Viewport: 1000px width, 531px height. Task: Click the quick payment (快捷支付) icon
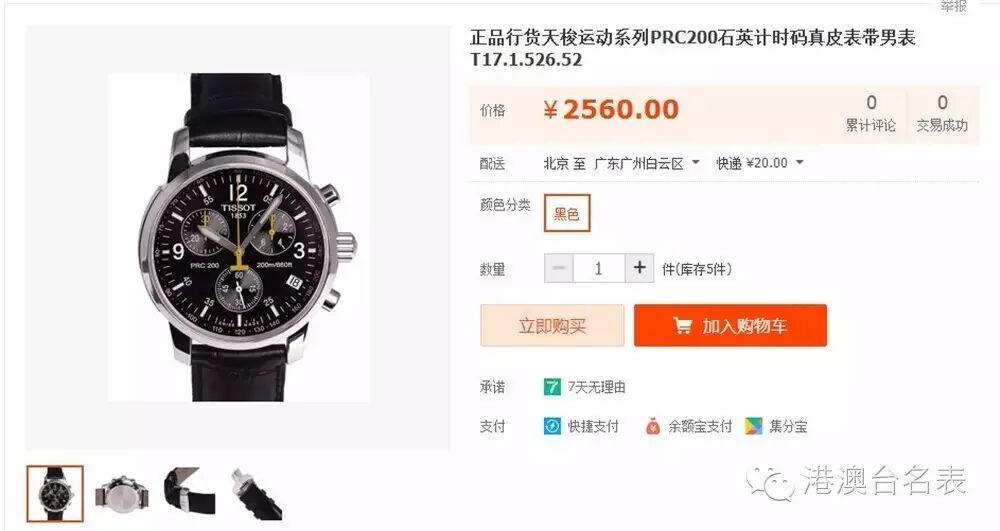click(x=552, y=426)
